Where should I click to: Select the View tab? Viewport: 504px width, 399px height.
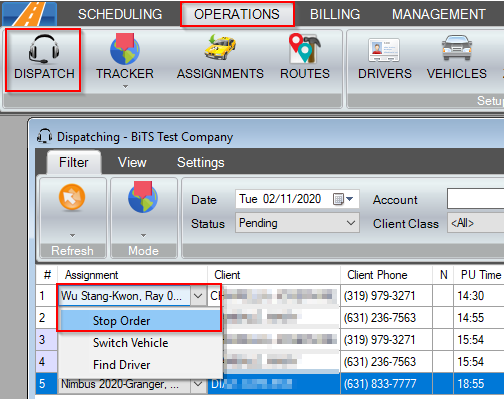[x=132, y=163]
